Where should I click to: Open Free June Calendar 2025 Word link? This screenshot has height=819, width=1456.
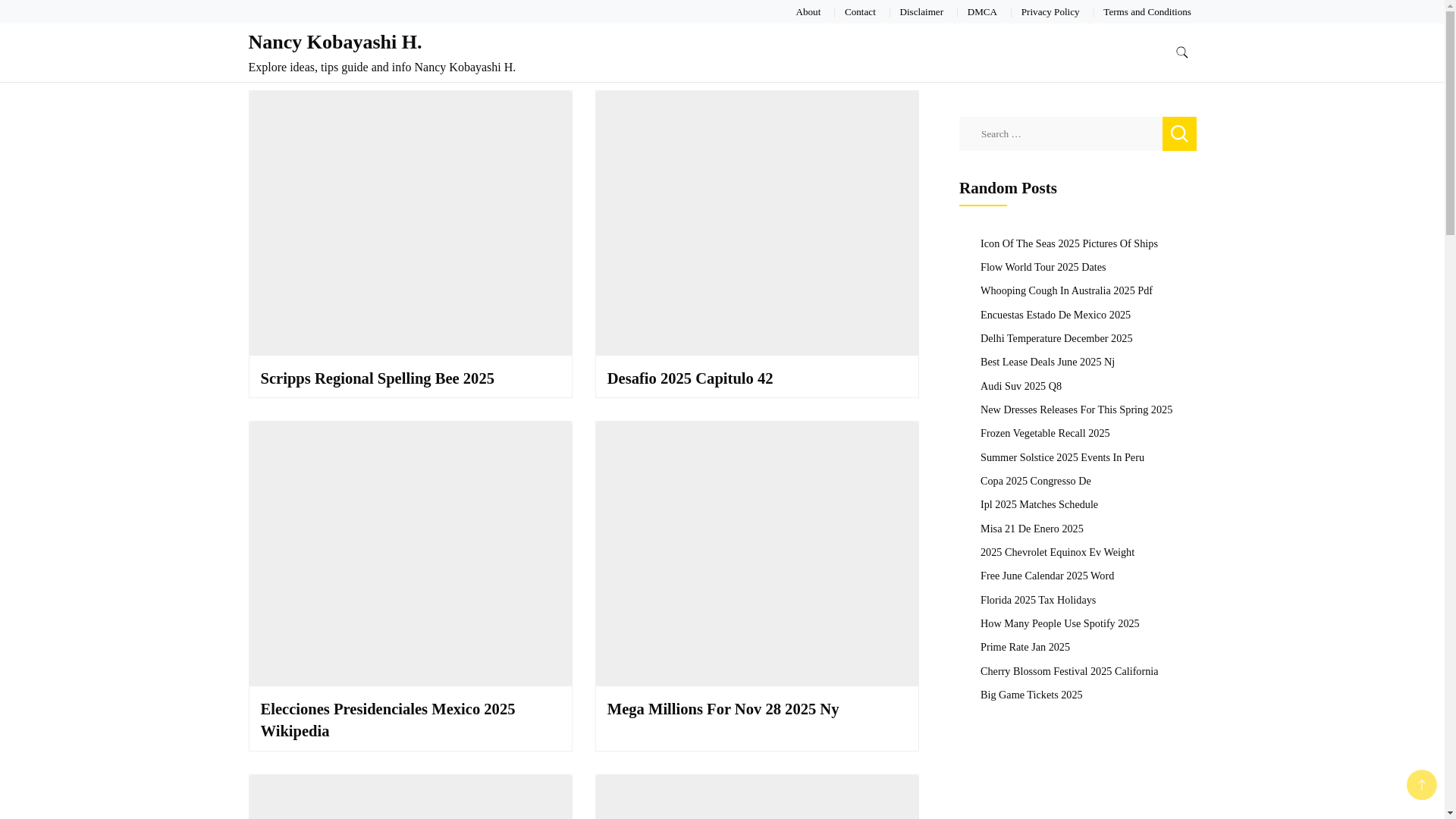[x=1046, y=576]
